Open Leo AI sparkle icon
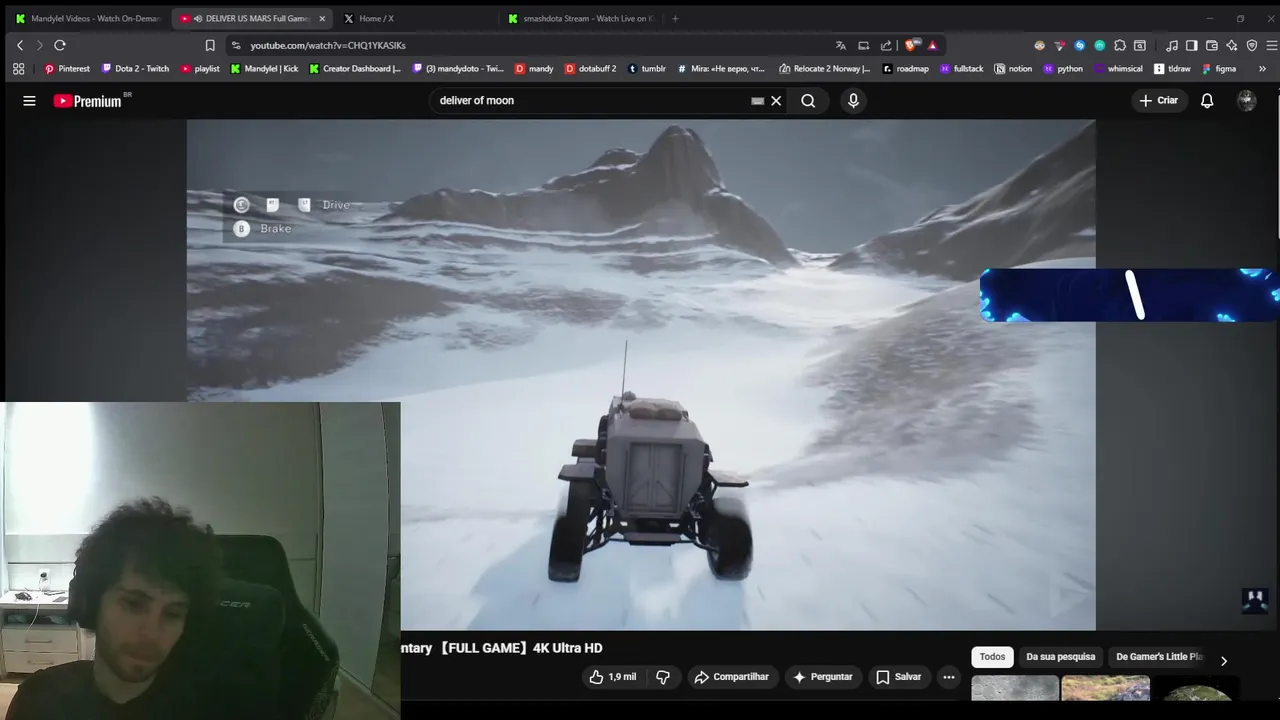 (x=1232, y=45)
